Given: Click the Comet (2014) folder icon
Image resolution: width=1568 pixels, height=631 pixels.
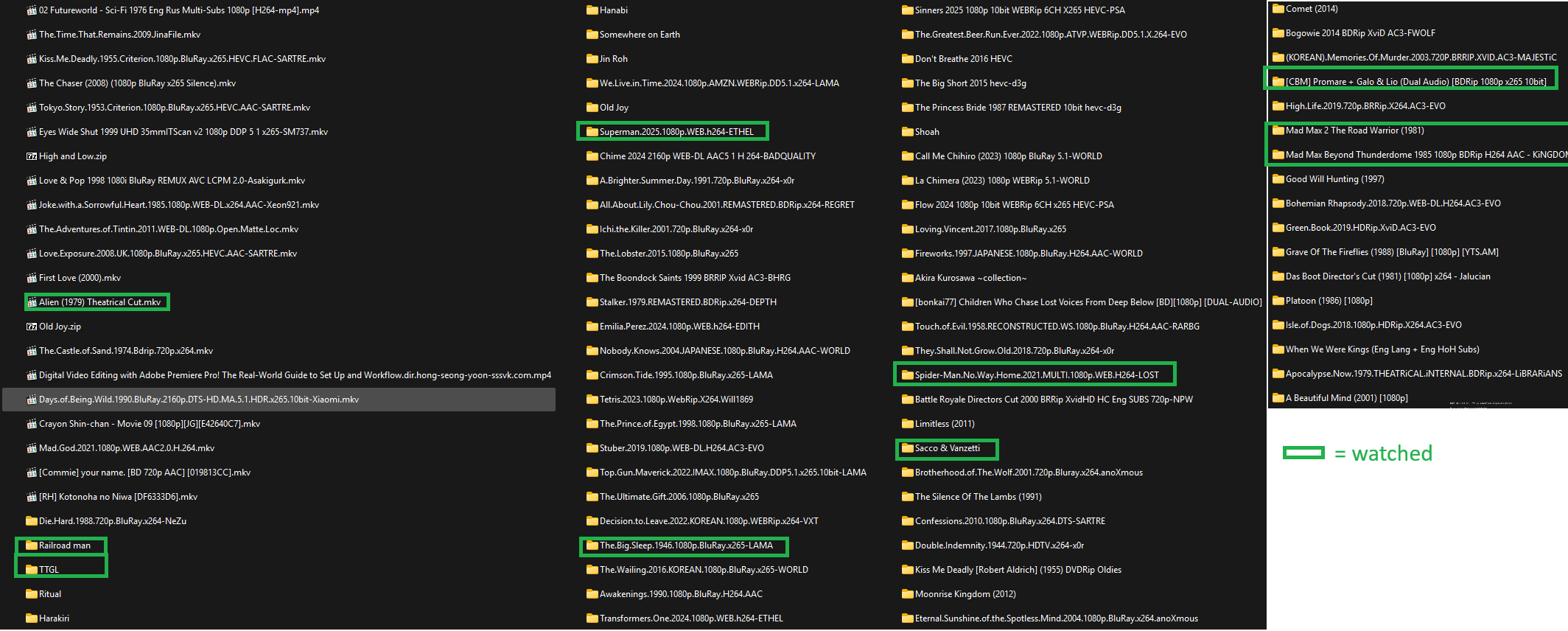Looking at the screenshot, I should click(x=1278, y=9).
